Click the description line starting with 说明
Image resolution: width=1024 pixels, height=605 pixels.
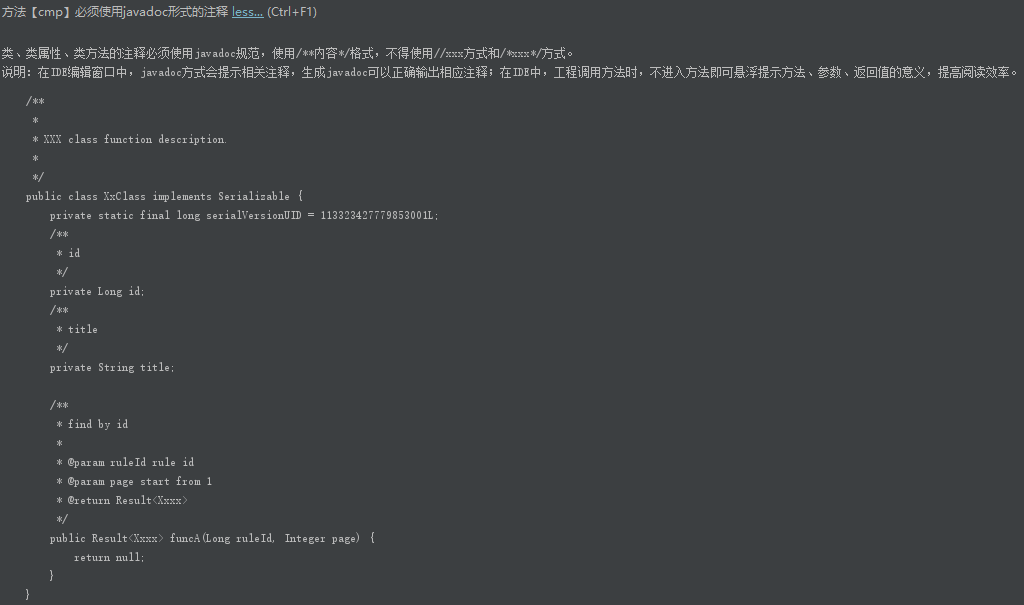508,72
